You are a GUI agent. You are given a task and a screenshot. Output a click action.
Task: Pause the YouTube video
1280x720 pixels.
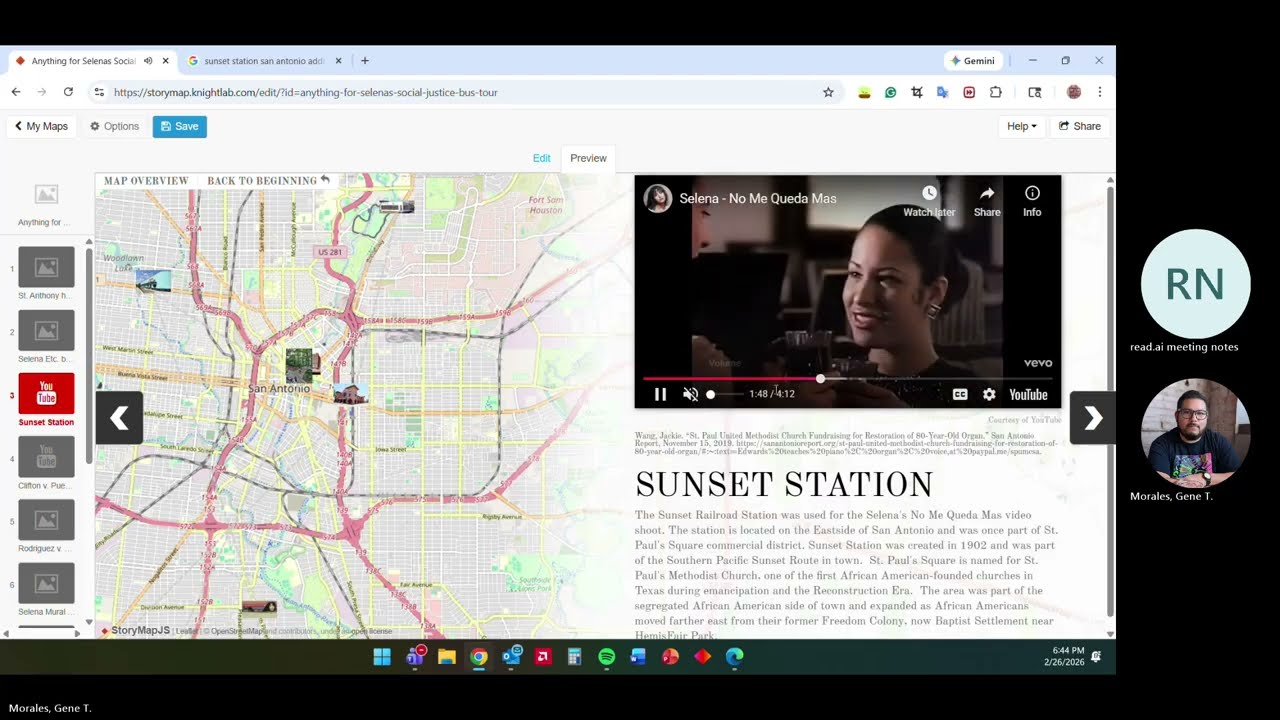(660, 394)
